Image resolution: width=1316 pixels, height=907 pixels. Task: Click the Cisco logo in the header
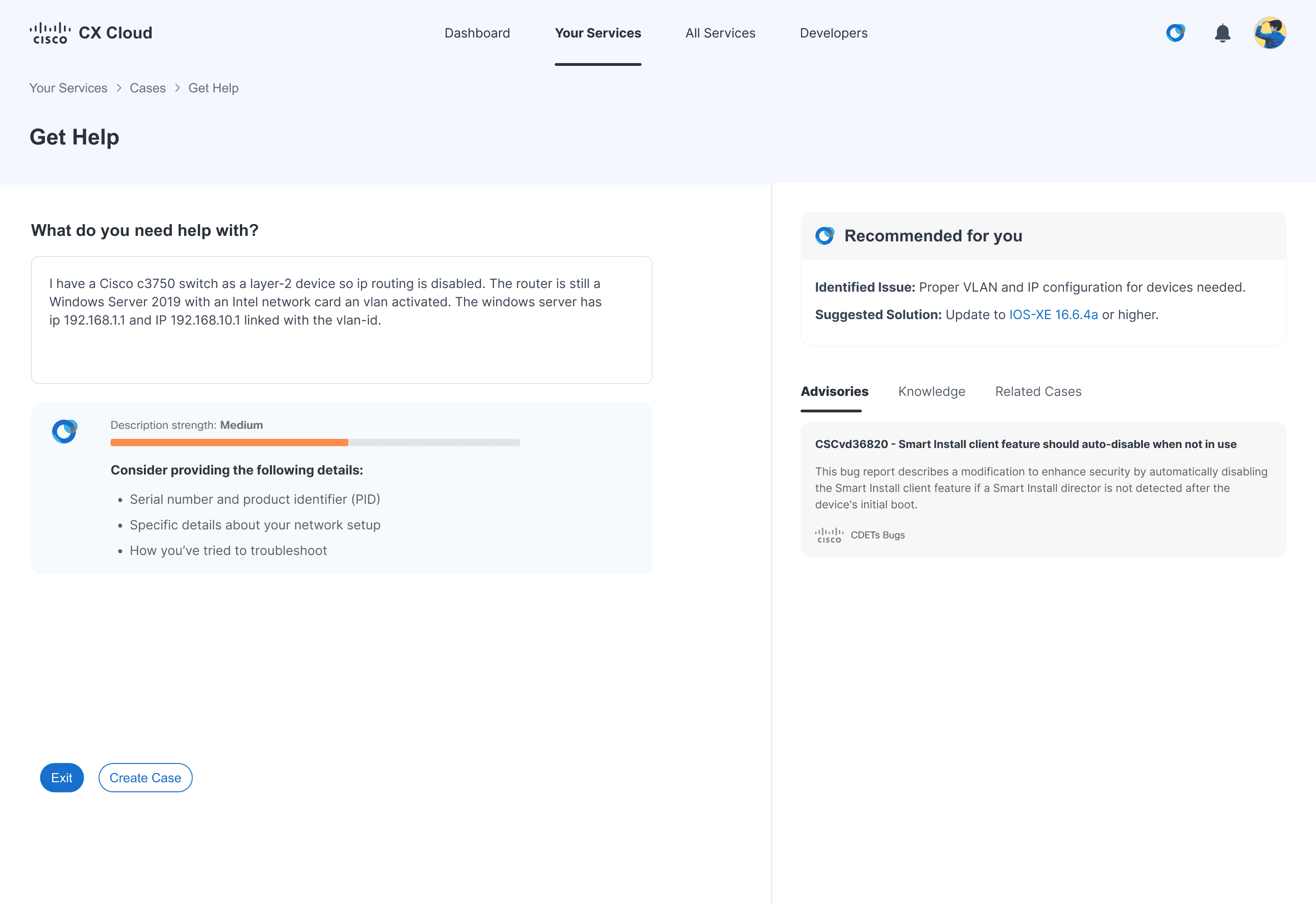(50, 33)
